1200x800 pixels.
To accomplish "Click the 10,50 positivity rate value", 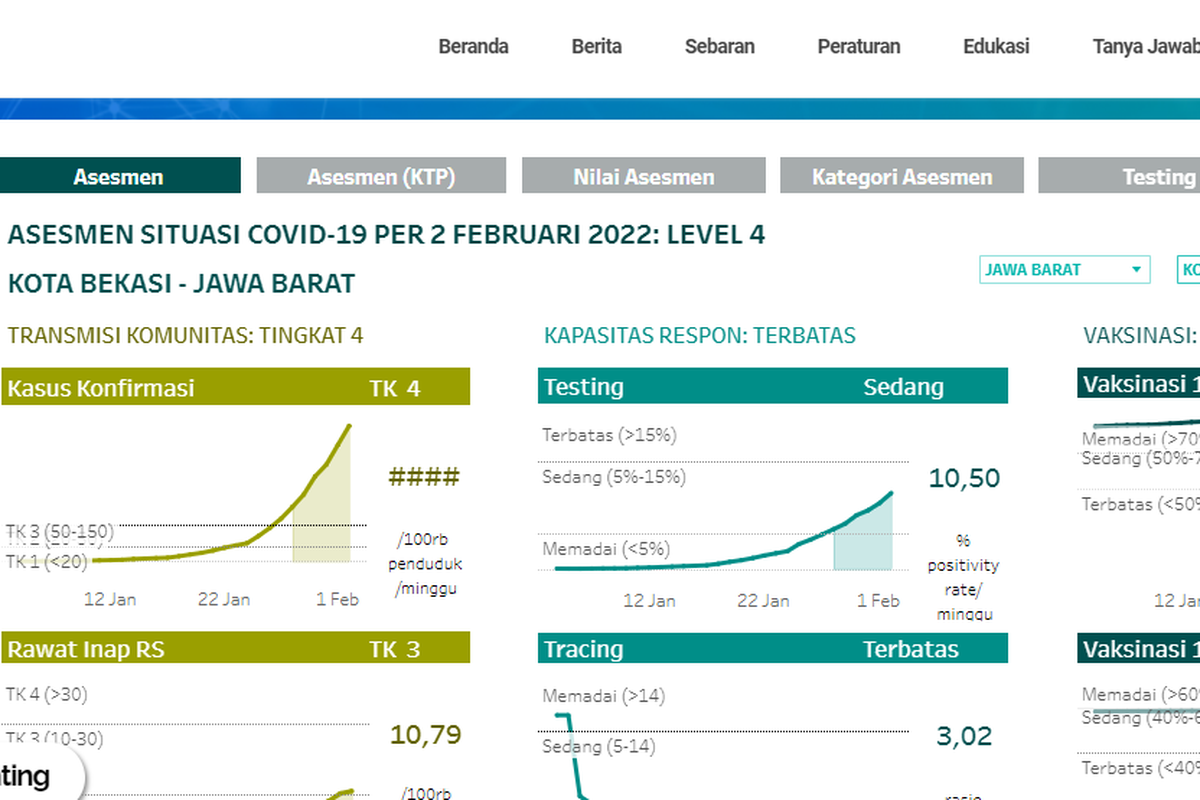I will 963,478.
